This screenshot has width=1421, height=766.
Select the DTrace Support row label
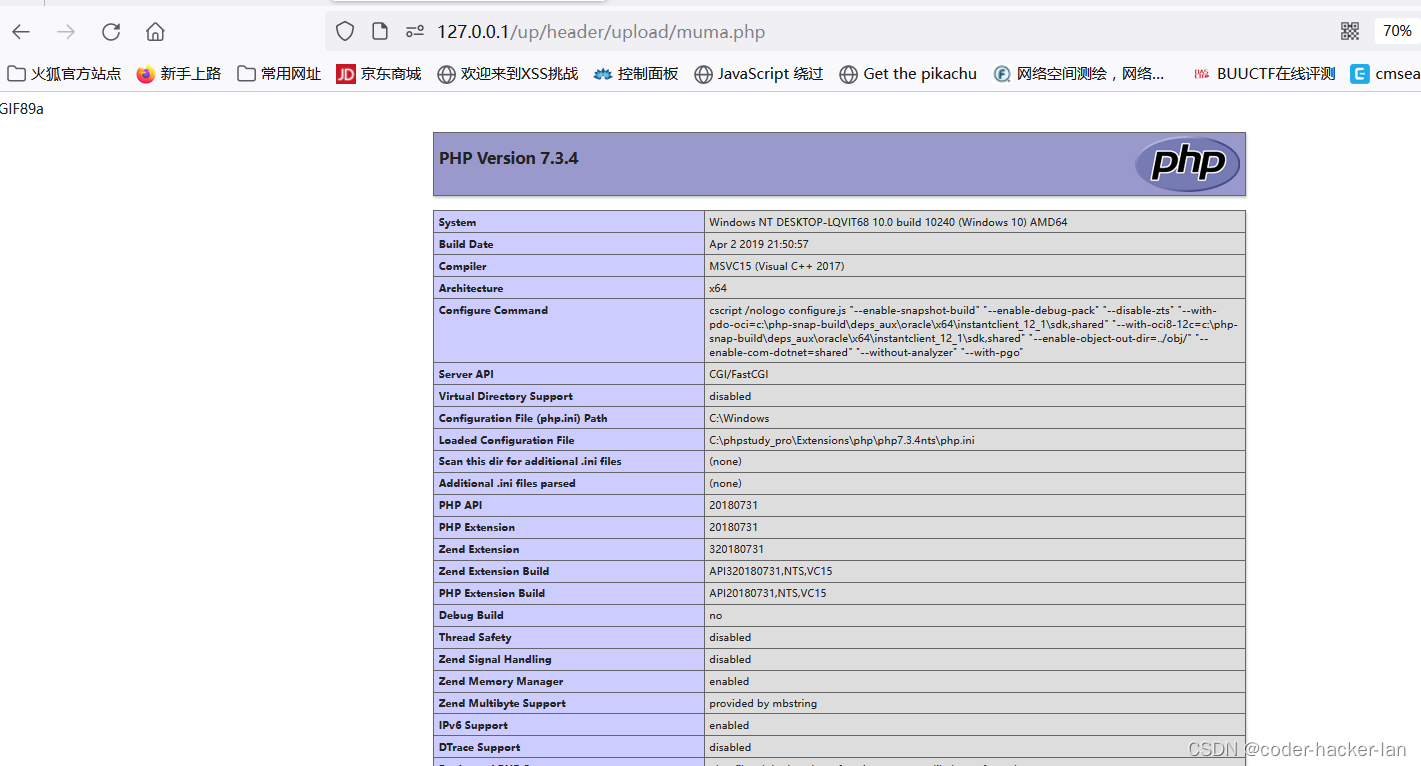click(478, 747)
